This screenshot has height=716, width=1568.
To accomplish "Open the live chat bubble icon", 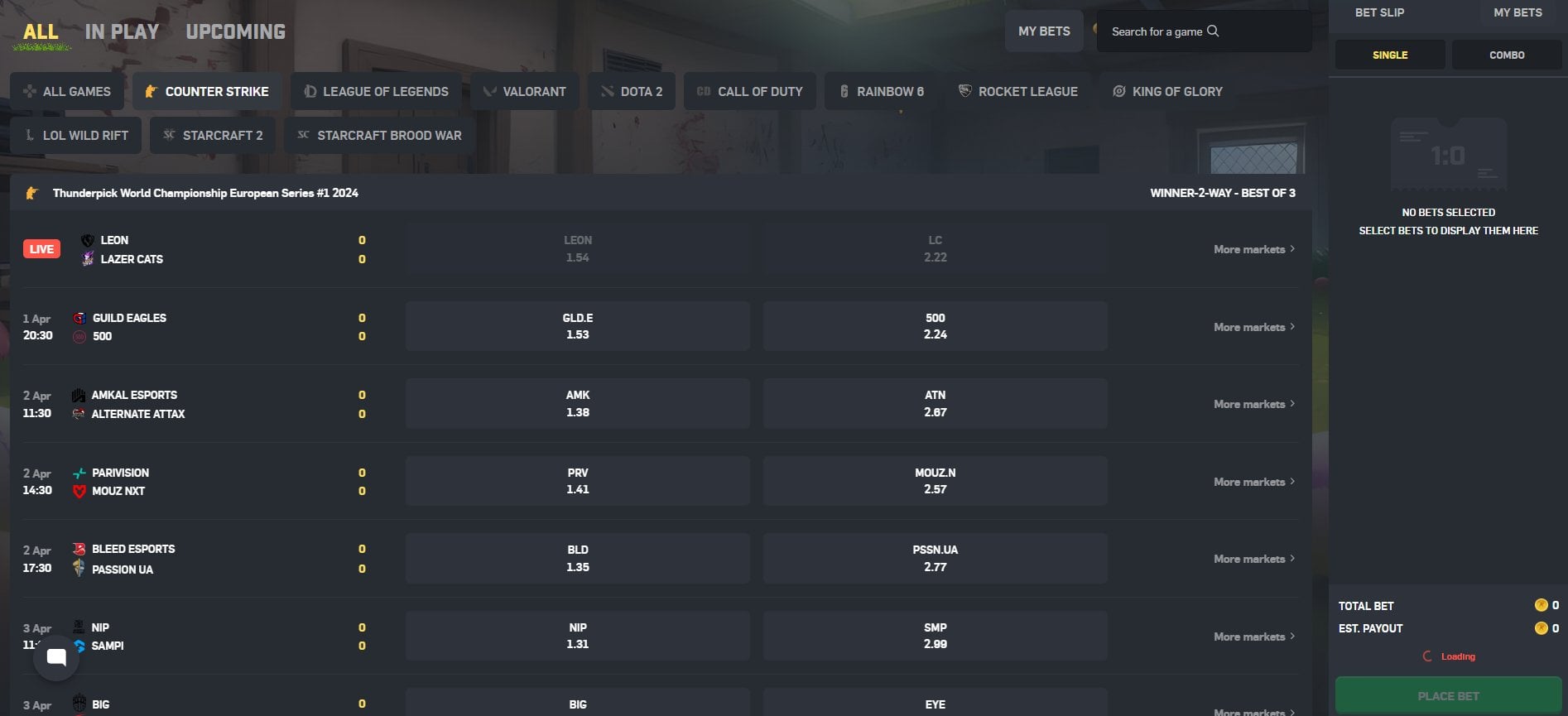I will click(56, 658).
